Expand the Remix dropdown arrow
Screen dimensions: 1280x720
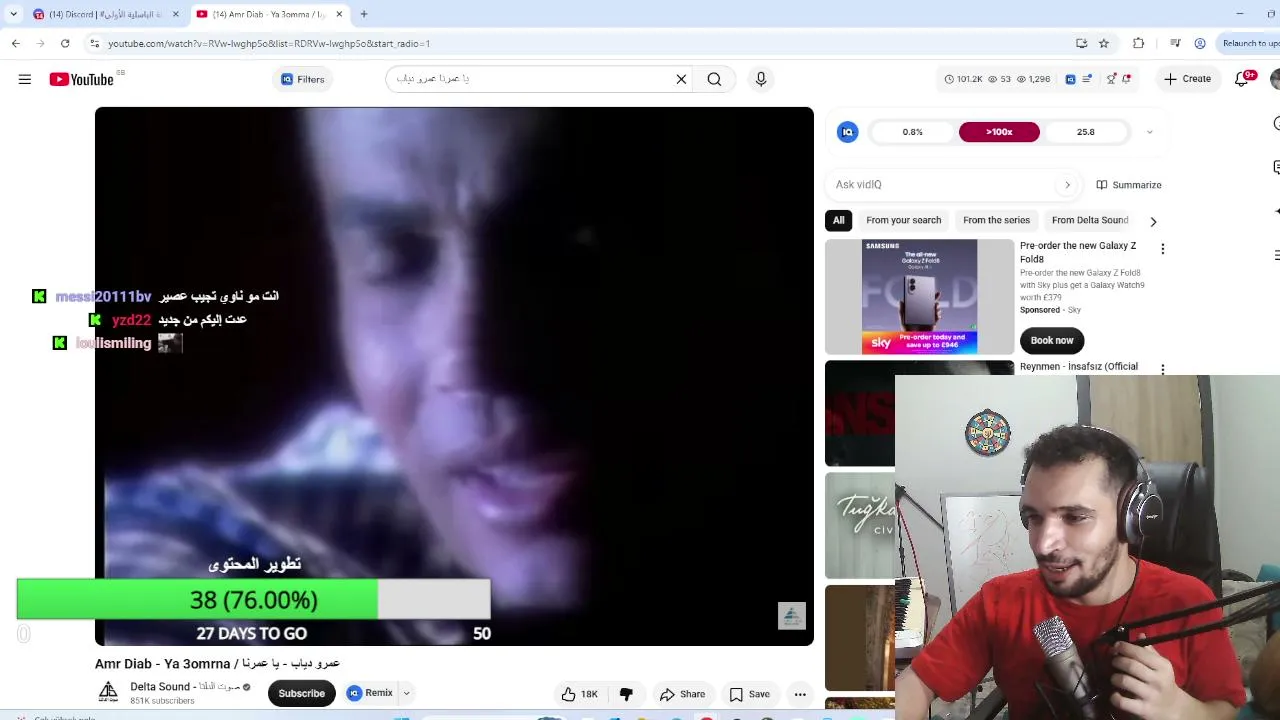406,693
